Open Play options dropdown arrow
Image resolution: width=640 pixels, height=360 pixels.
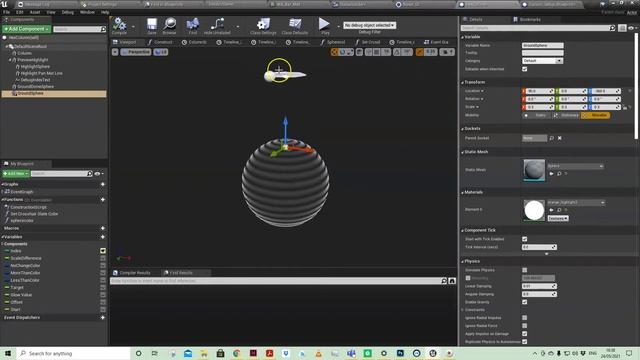pos(338,27)
